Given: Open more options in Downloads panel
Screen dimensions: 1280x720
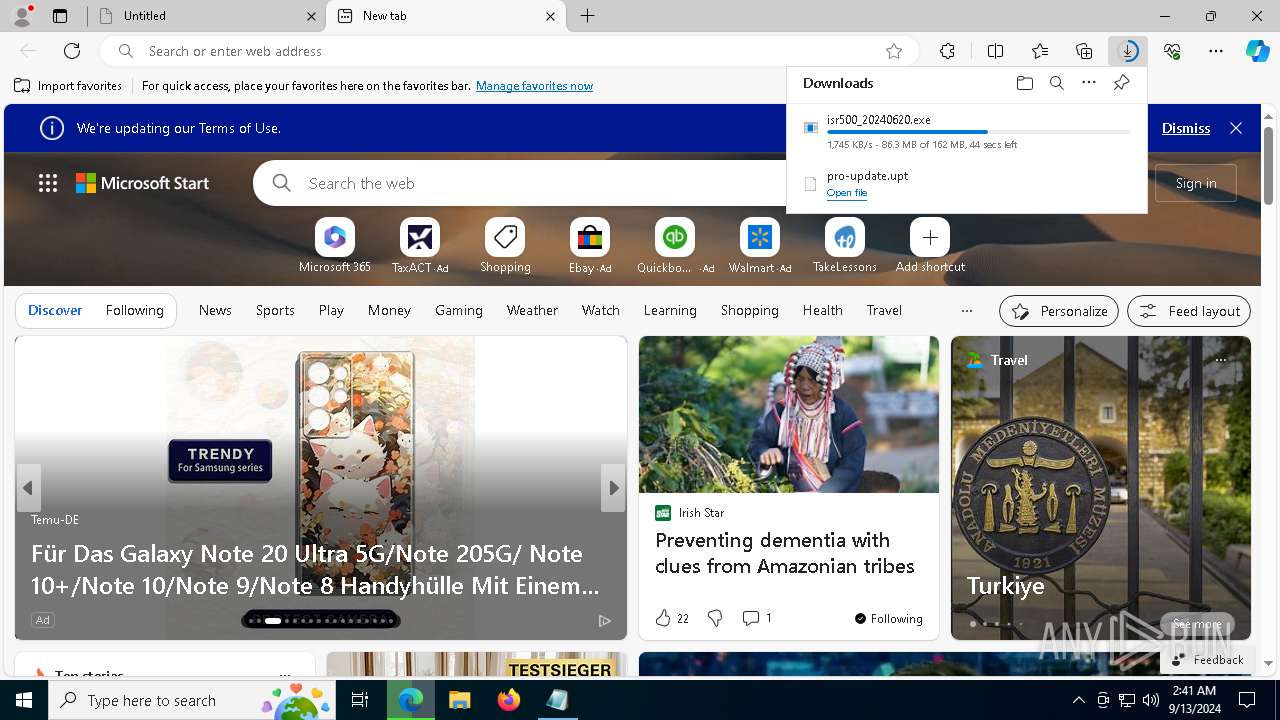Looking at the screenshot, I should (1089, 83).
